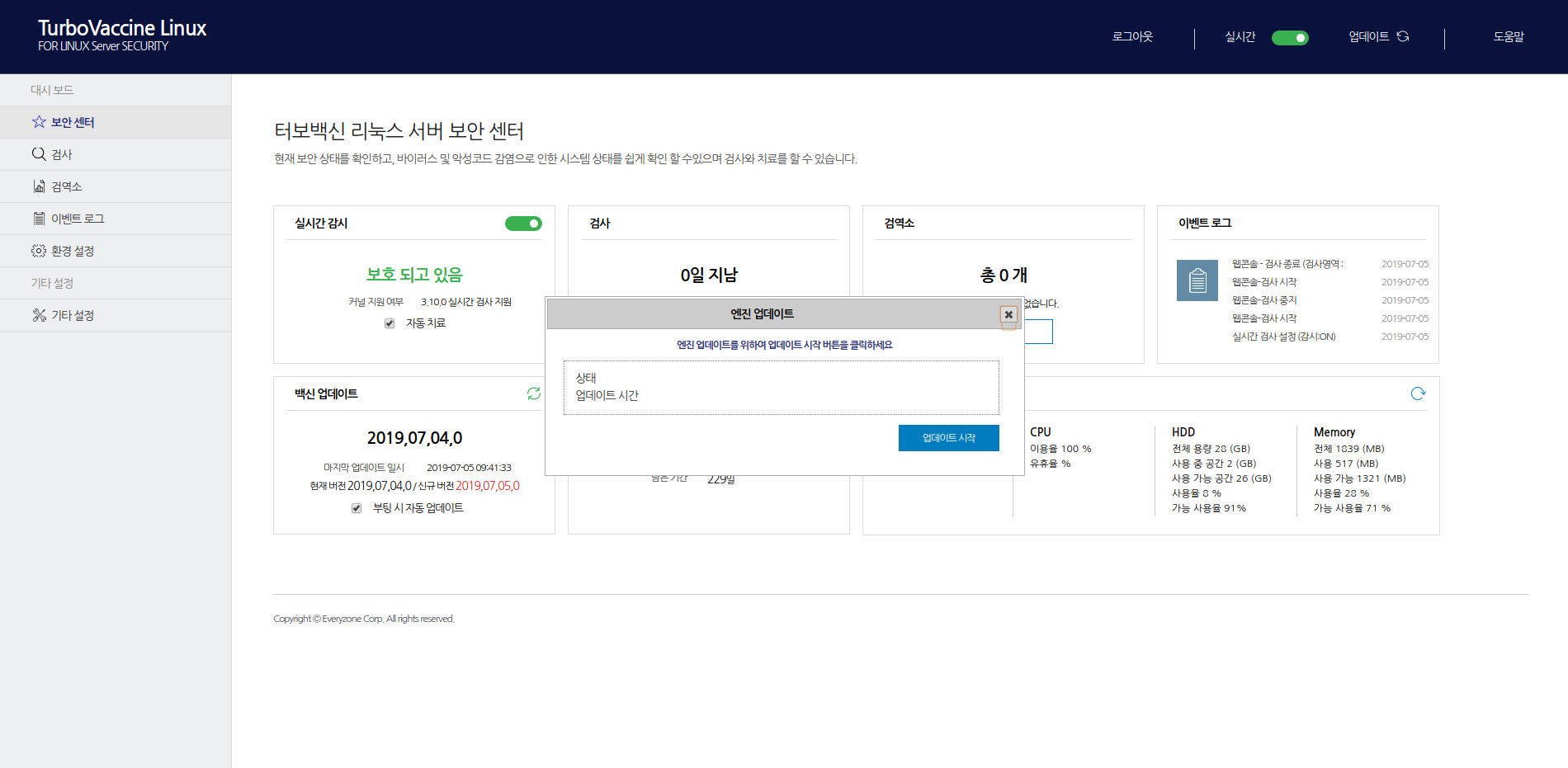Viewport: 1568px width, 768px height.
Task: Click the tools icon for 기타 설정
Action: (39, 315)
